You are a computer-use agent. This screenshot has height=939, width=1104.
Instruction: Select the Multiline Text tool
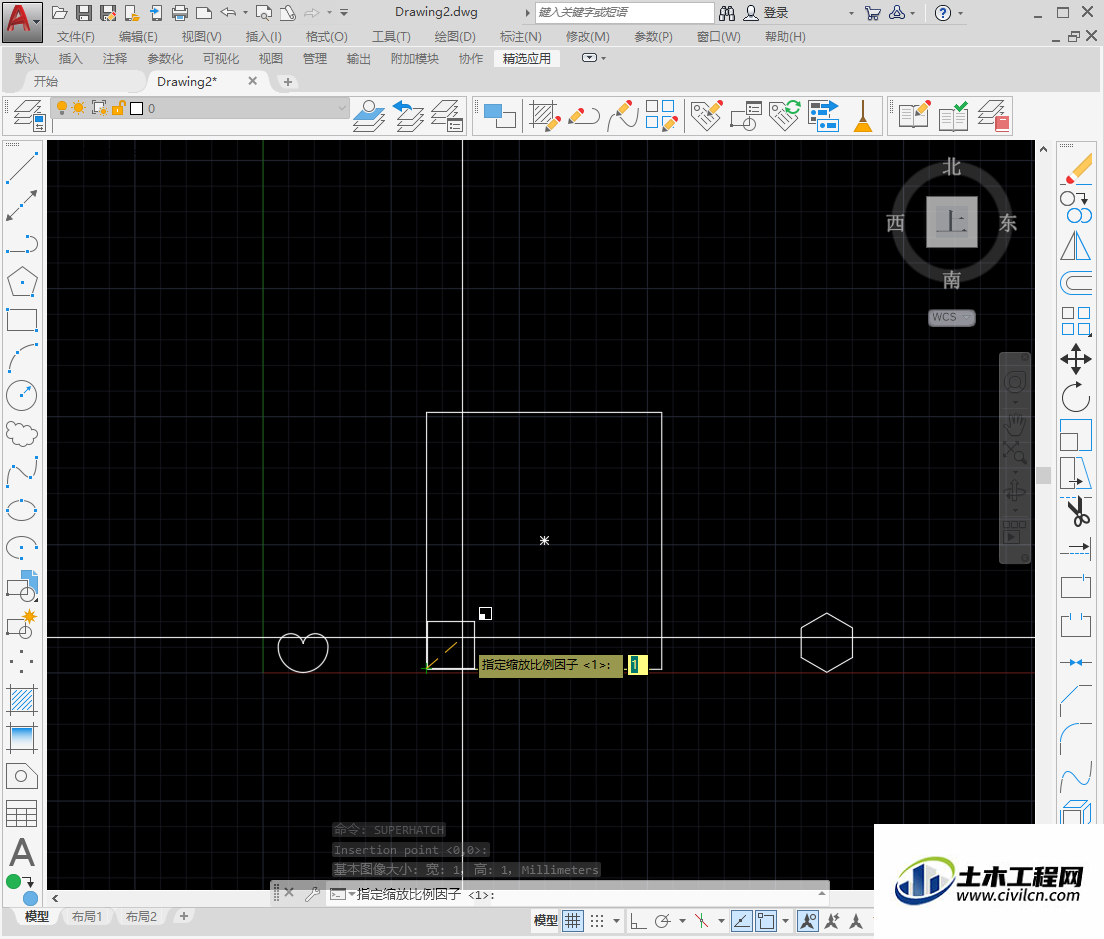click(x=22, y=852)
